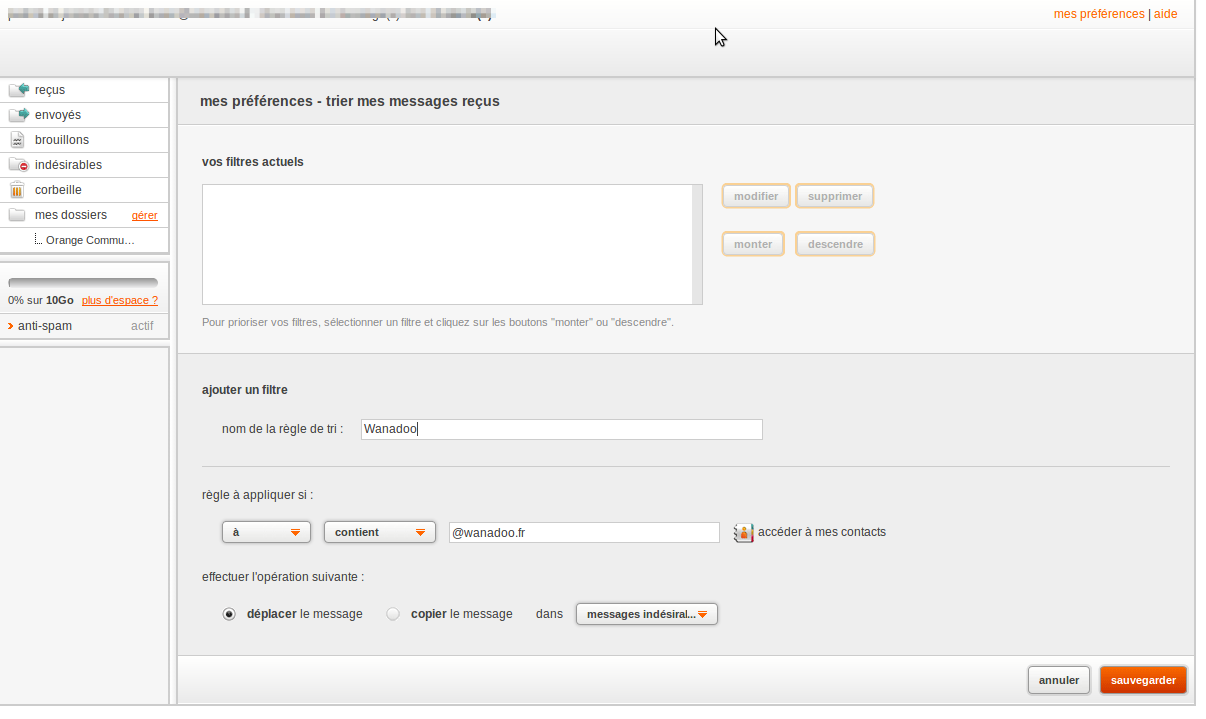Open the corbeille trash icon

(x=17, y=189)
